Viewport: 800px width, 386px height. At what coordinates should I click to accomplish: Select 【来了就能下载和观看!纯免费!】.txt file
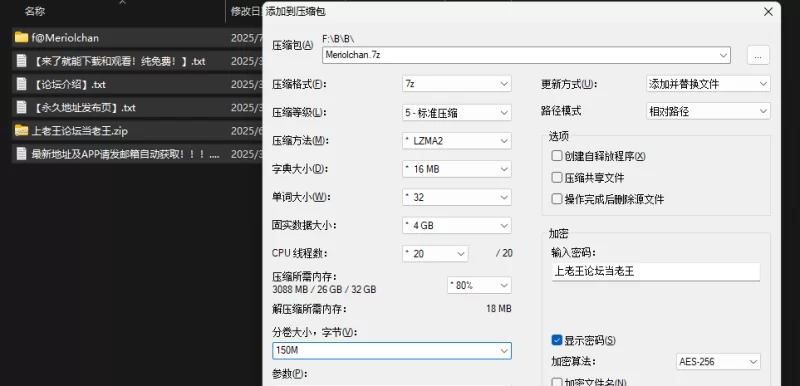pos(136,61)
